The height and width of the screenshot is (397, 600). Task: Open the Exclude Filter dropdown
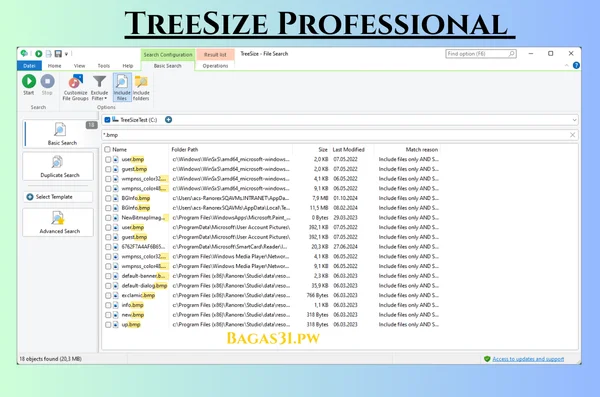99,88
